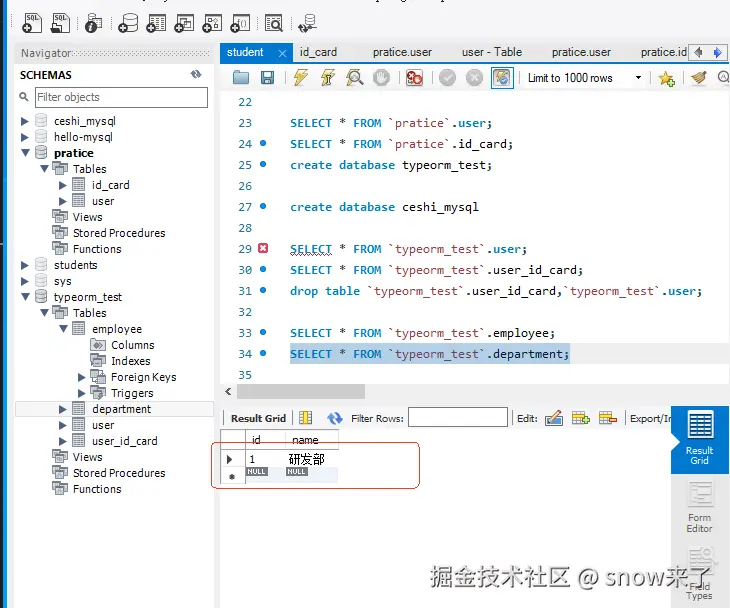Expand Triggers under employee
This screenshot has height=608, width=730.
[x=81, y=393]
